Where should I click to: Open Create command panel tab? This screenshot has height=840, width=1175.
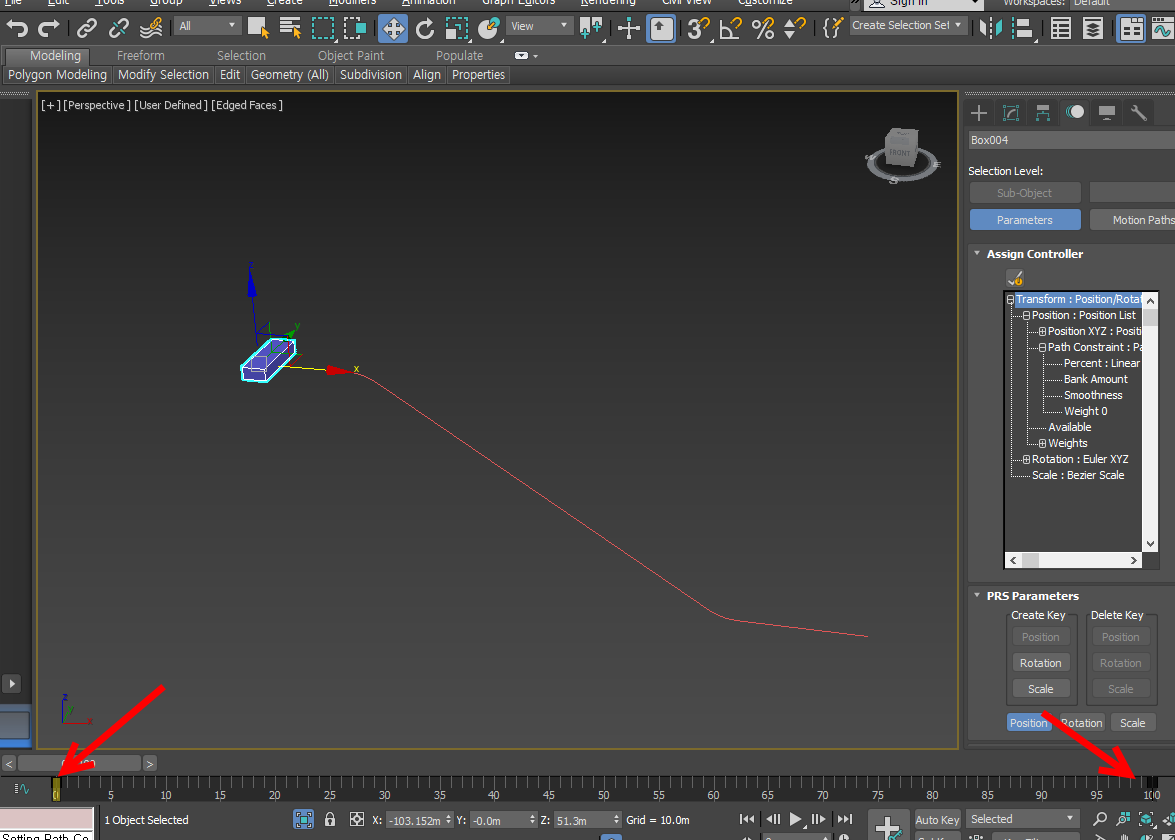pos(979,113)
